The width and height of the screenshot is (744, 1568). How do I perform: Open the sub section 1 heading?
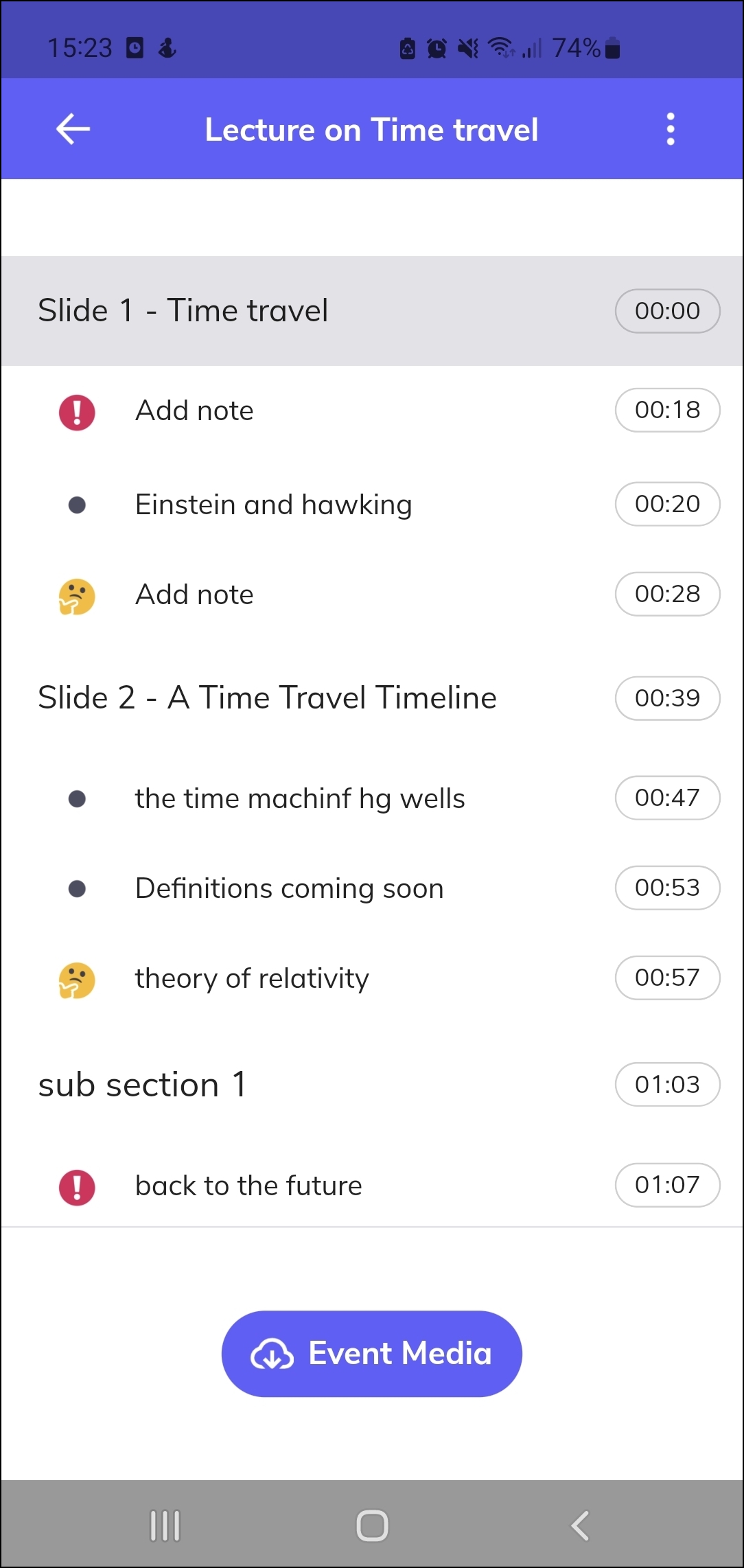[x=142, y=1085]
